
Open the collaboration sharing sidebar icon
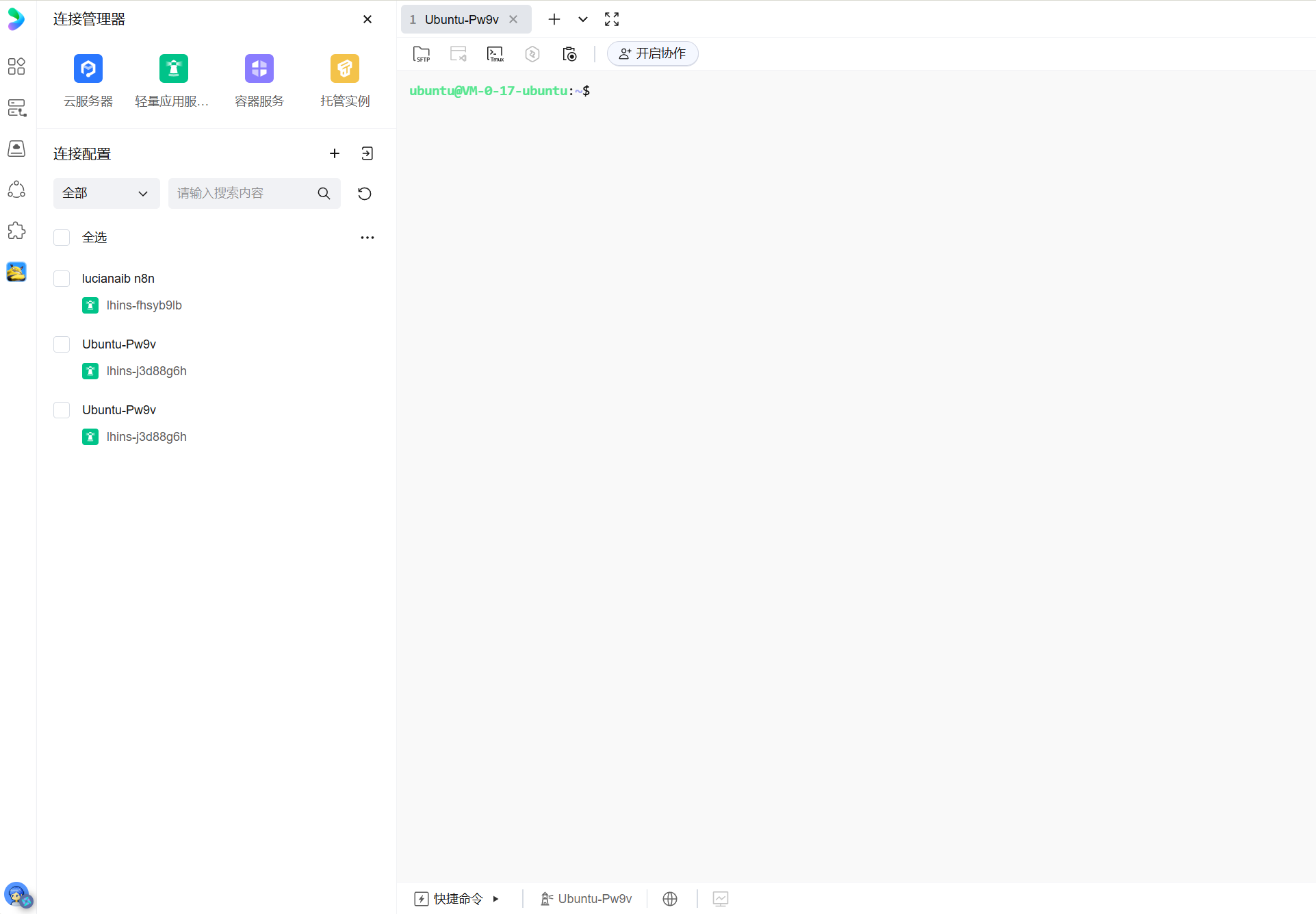click(x=16, y=190)
